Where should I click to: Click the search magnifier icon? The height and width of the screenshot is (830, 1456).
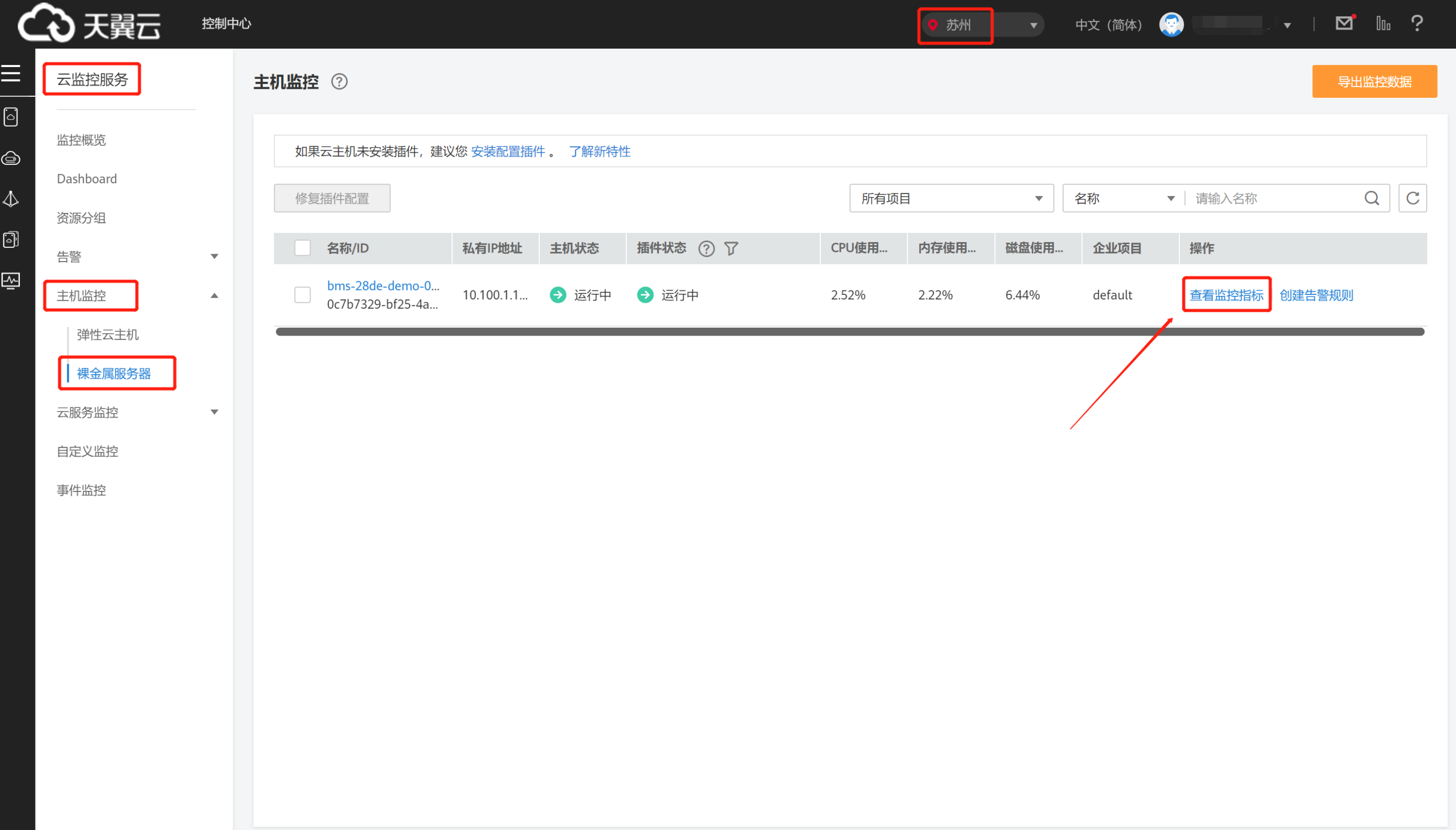pos(1372,199)
